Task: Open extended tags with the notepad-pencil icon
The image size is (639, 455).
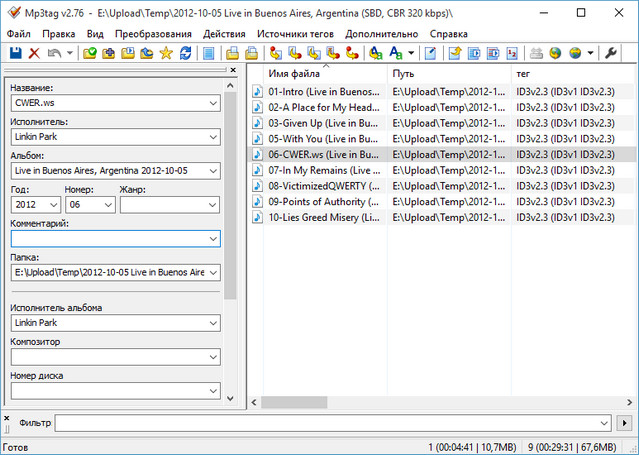Action: click(x=430, y=53)
